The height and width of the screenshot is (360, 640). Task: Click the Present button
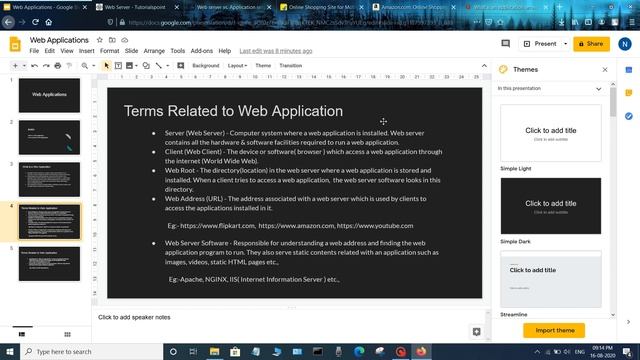point(540,44)
